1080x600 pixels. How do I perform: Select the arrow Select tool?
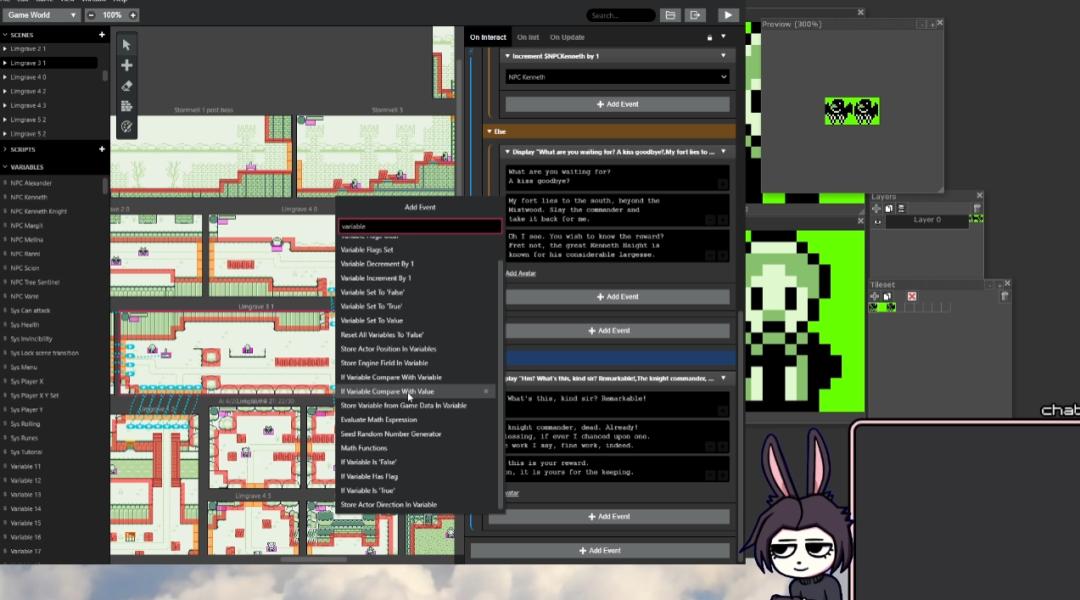coord(126,45)
